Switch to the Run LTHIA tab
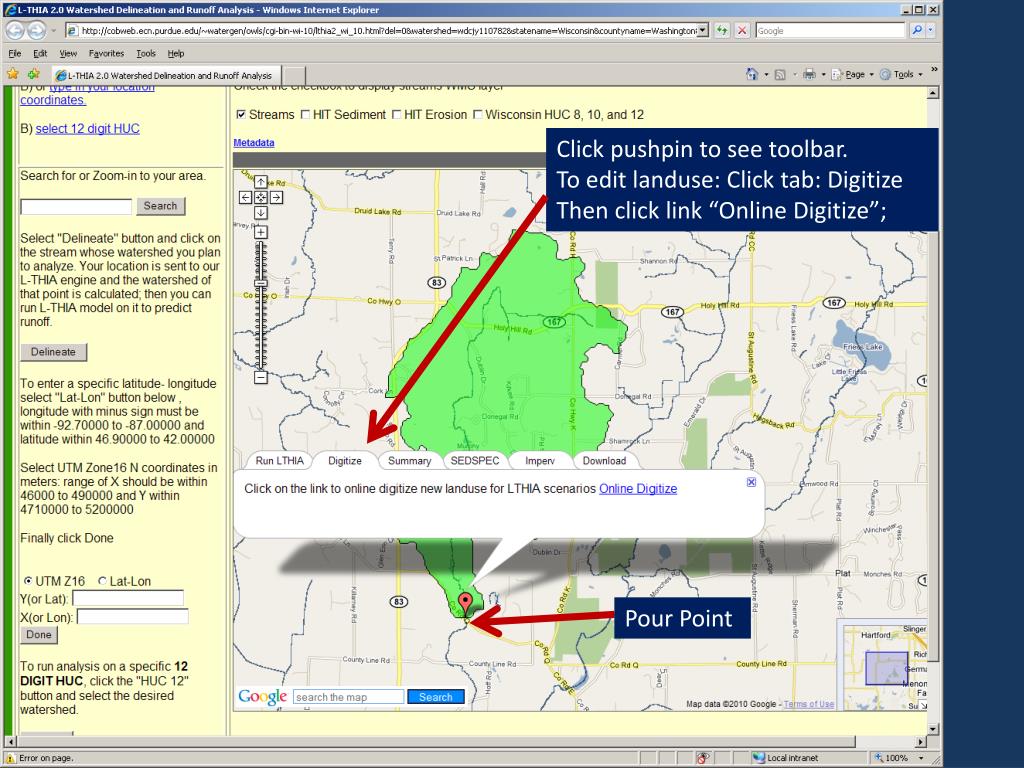Image resolution: width=1024 pixels, height=768 pixels. [280, 460]
